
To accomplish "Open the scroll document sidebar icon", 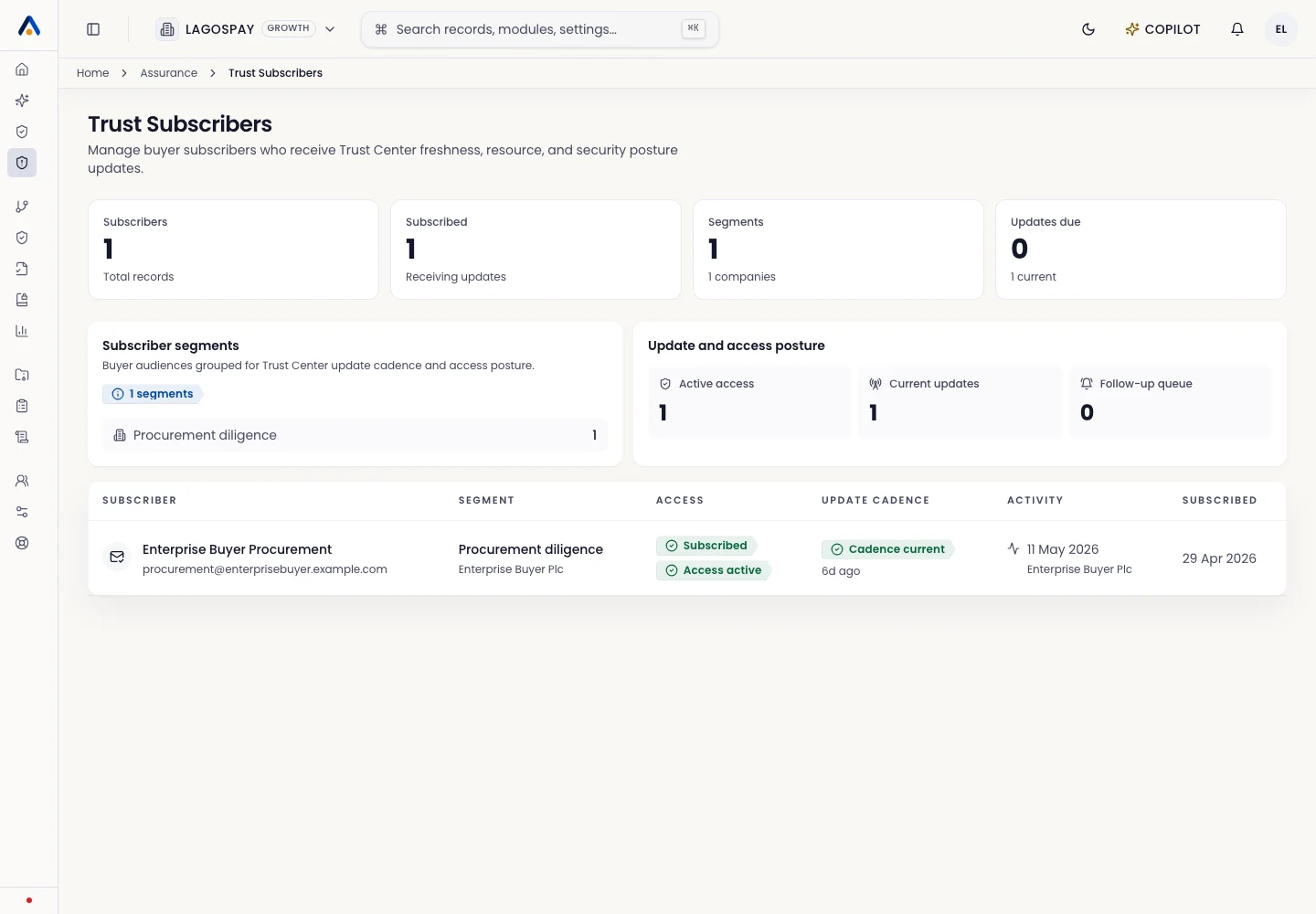I will pos(22,437).
